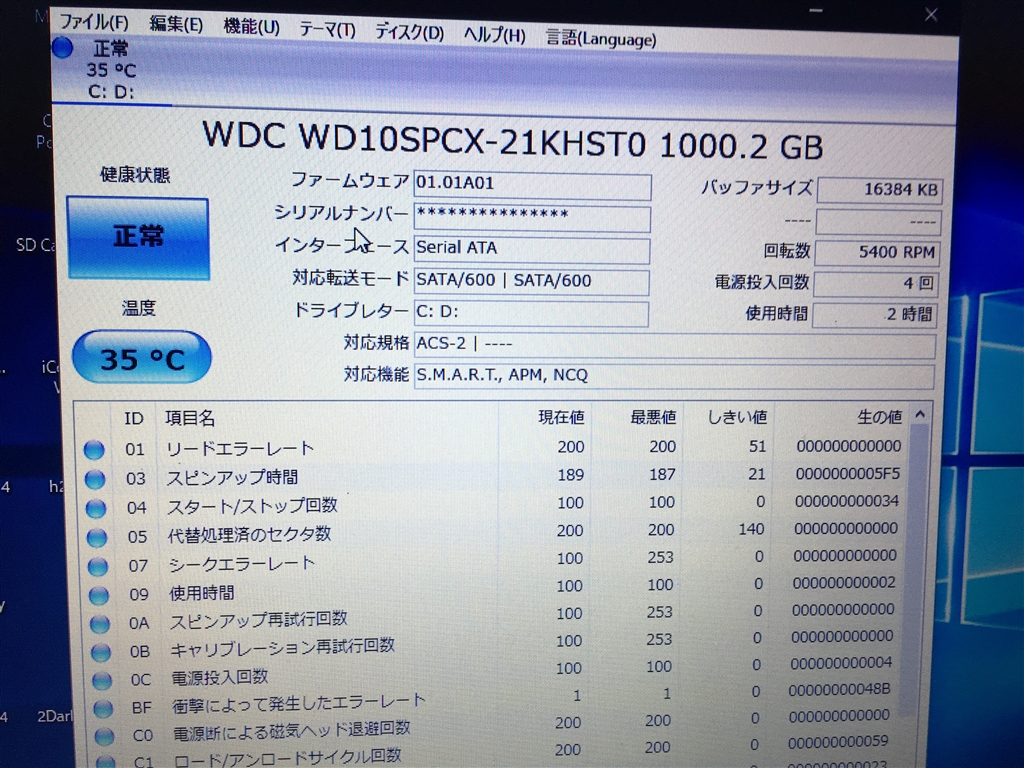
Task: Click the status circle for ID C0
Action: [104, 737]
